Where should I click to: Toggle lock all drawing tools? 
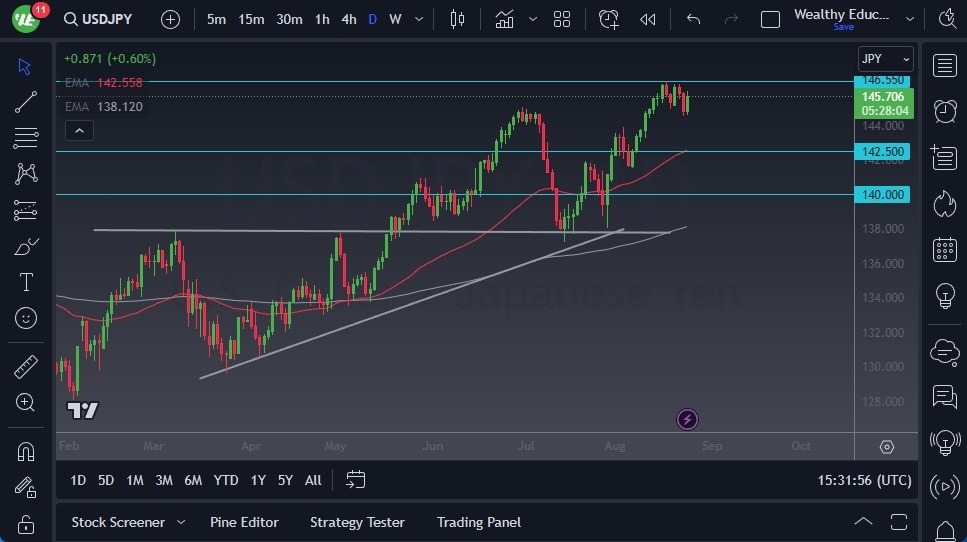pyautogui.click(x=25, y=523)
